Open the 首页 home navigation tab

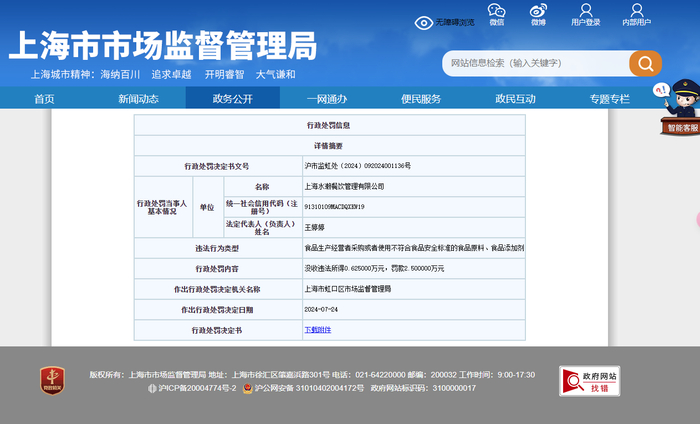tap(44, 99)
